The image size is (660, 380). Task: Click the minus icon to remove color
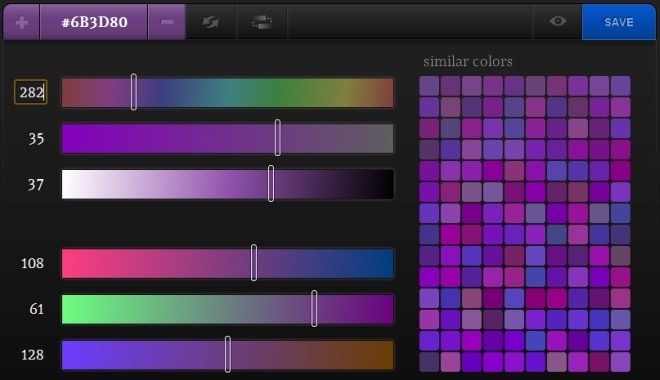pos(167,22)
